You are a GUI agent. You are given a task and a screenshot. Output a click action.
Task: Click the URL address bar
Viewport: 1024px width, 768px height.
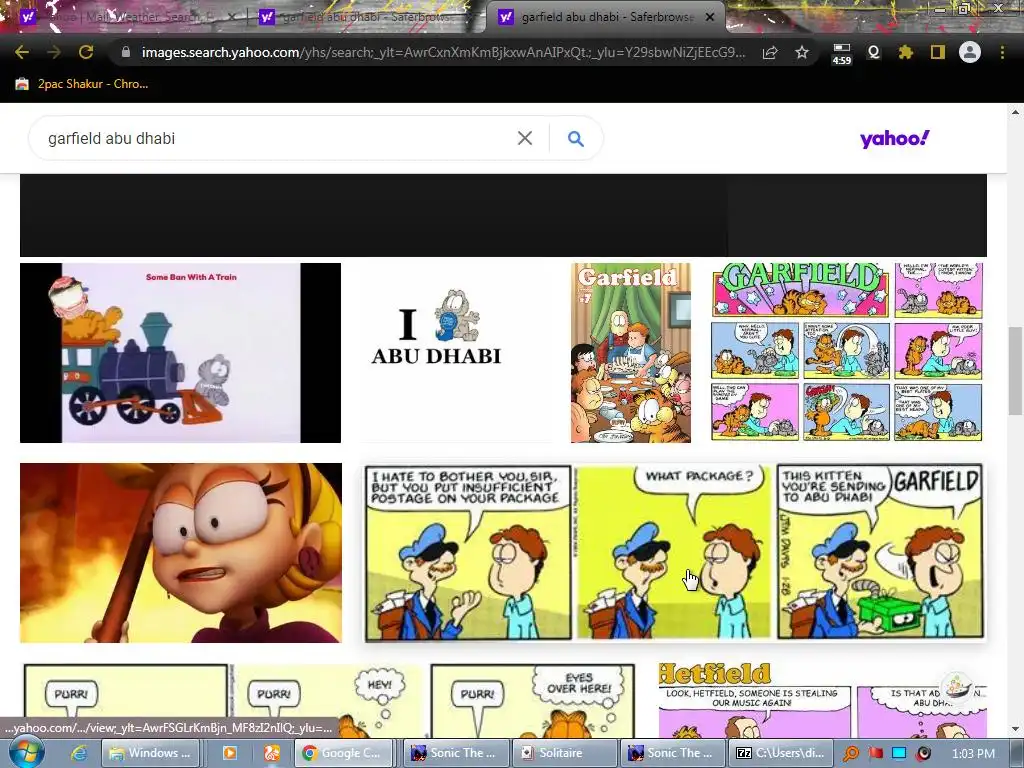pyautogui.click(x=443, y=53)
